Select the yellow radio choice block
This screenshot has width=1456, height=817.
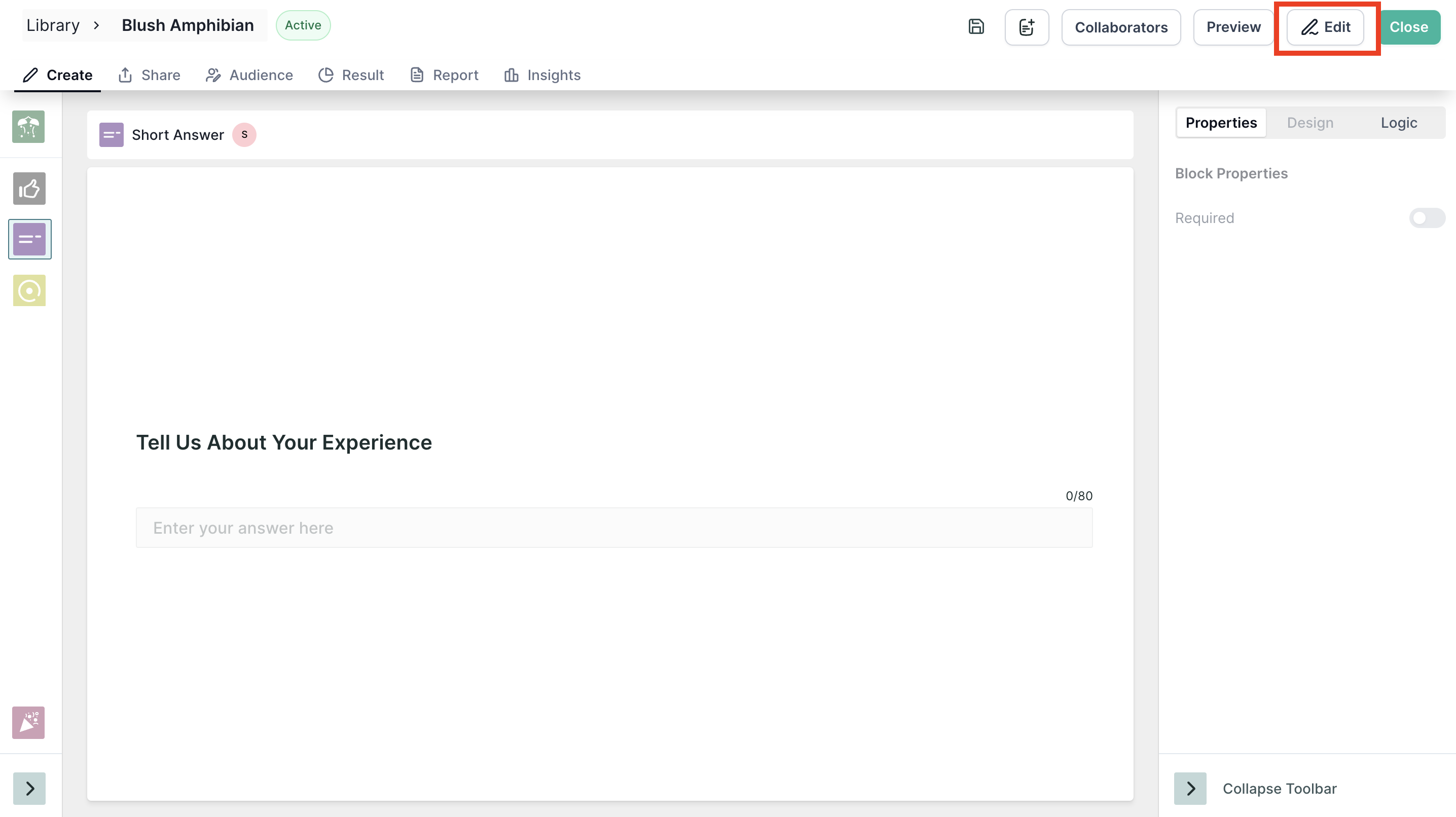(x=29, y=290)
